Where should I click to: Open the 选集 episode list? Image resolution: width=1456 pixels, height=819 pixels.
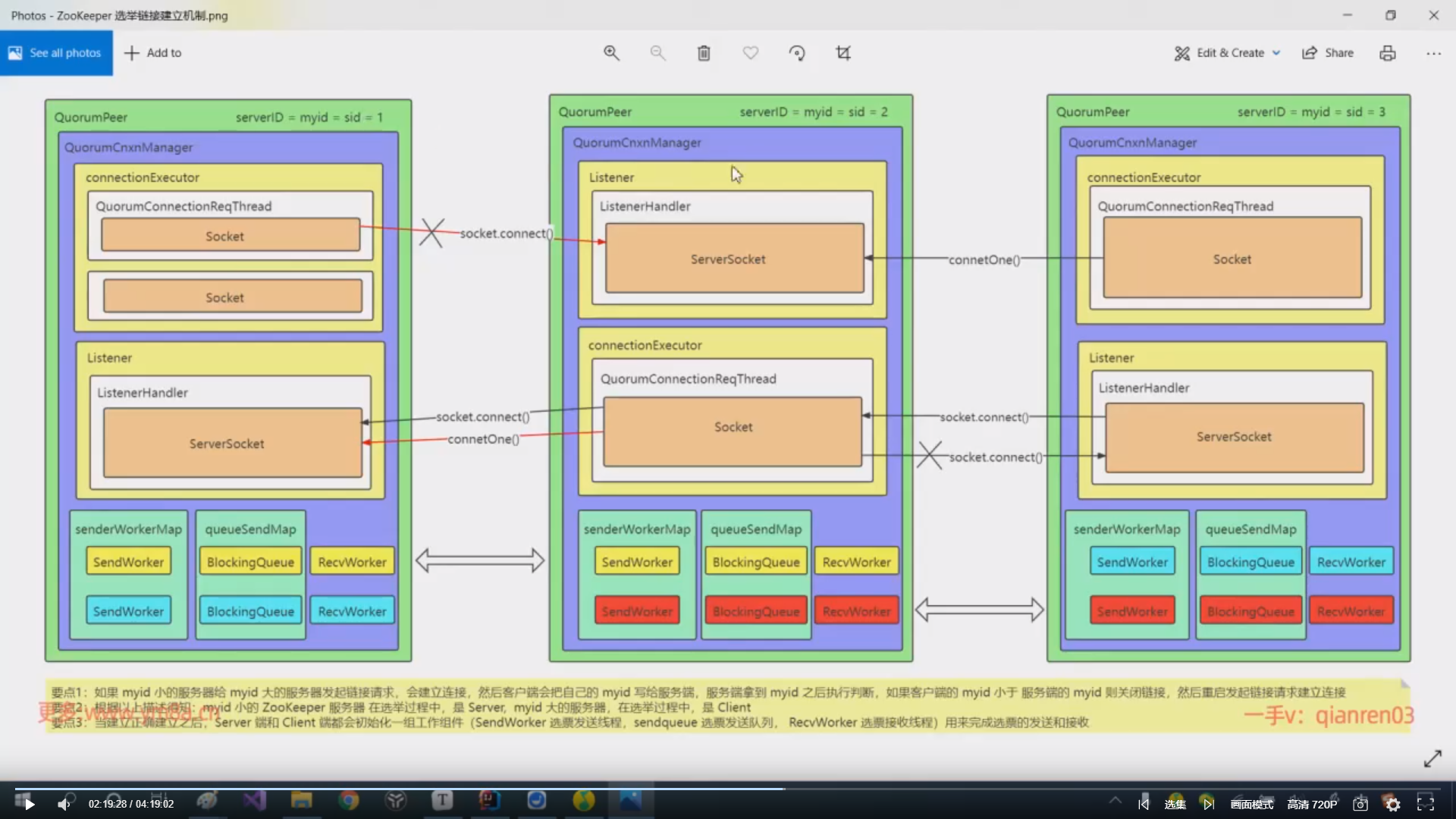pos(1175,804)
